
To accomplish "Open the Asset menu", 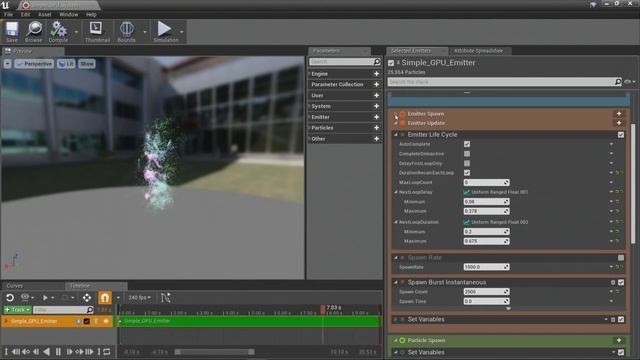I will coord(44,14).
